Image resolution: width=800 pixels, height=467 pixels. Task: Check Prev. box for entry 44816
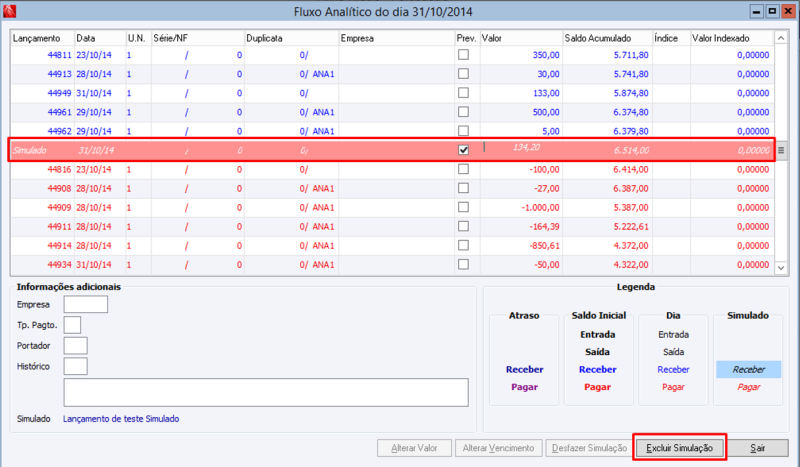(463, 169)
